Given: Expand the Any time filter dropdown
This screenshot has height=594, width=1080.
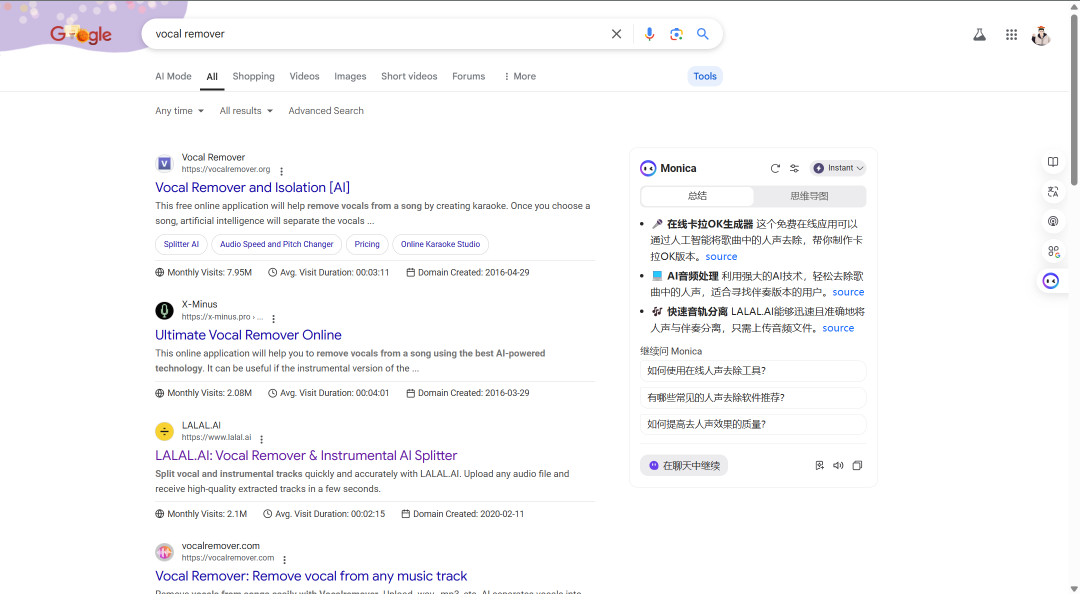Looking at the screenshot, I should click(x=179, y=111).
